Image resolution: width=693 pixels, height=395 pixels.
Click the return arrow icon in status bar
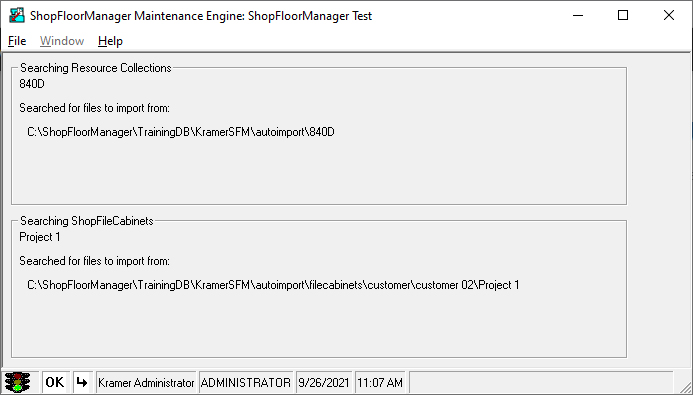tap(82, 382)
